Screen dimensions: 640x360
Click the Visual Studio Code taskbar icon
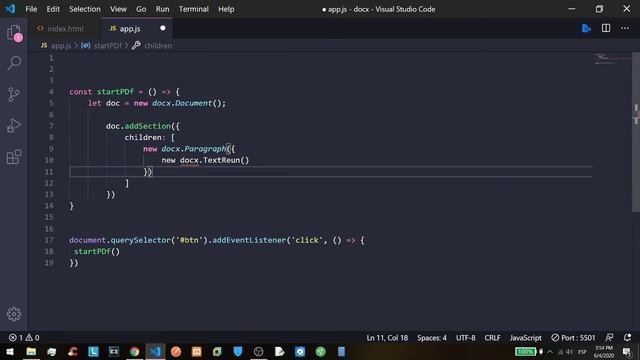coord(155,351)
